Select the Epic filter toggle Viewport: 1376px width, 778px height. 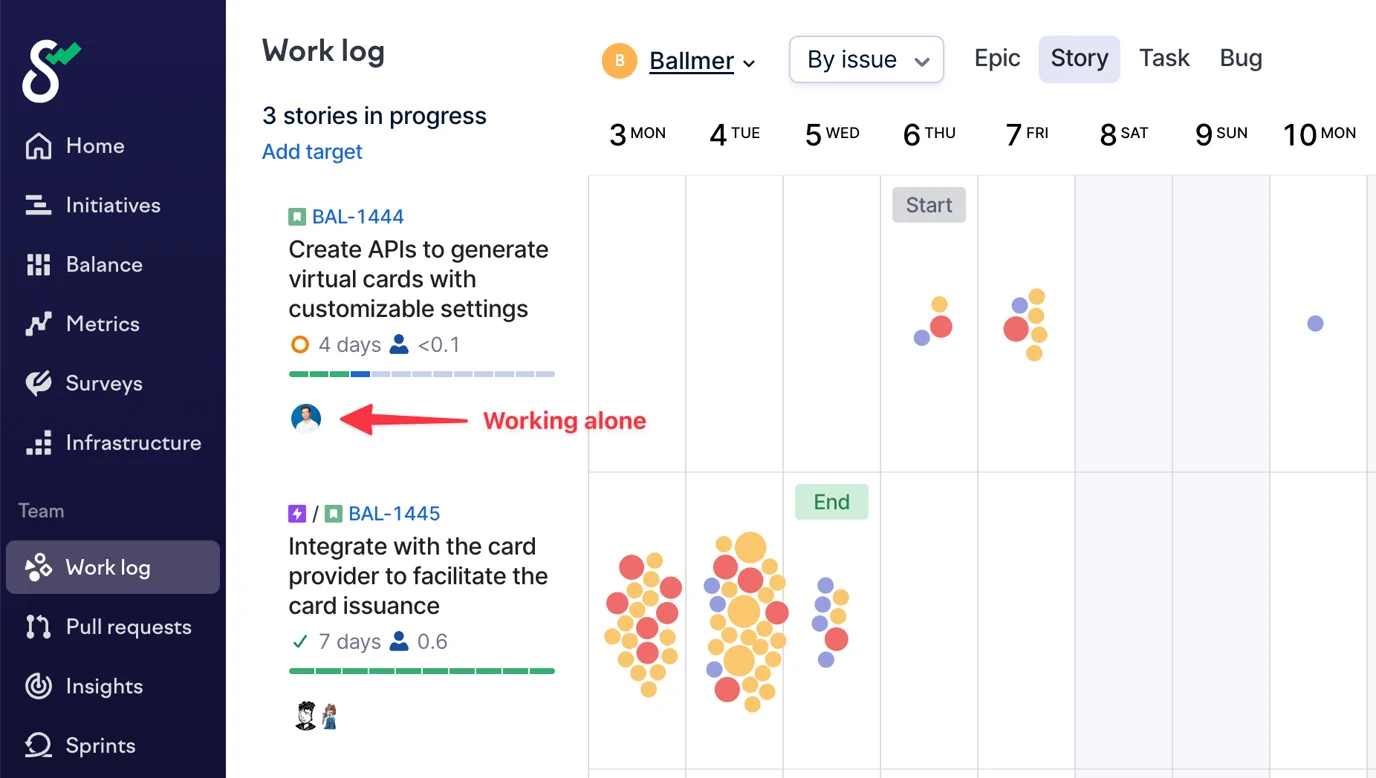[x=997, y=59]
